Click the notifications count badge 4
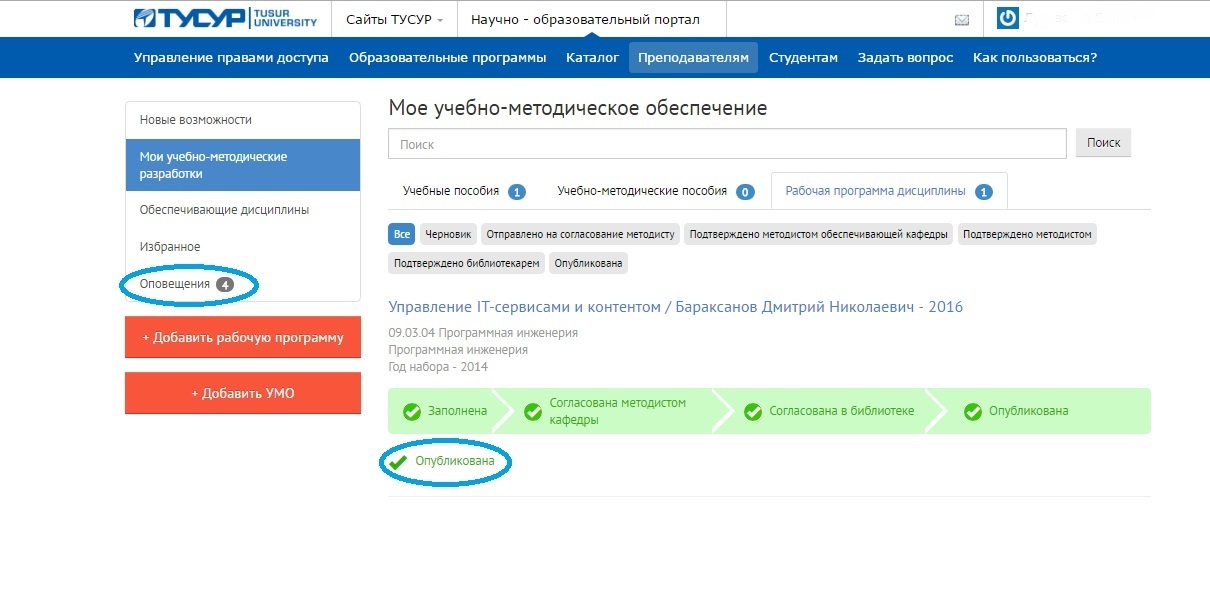The image size is (1210, 608). coord(224,285)
